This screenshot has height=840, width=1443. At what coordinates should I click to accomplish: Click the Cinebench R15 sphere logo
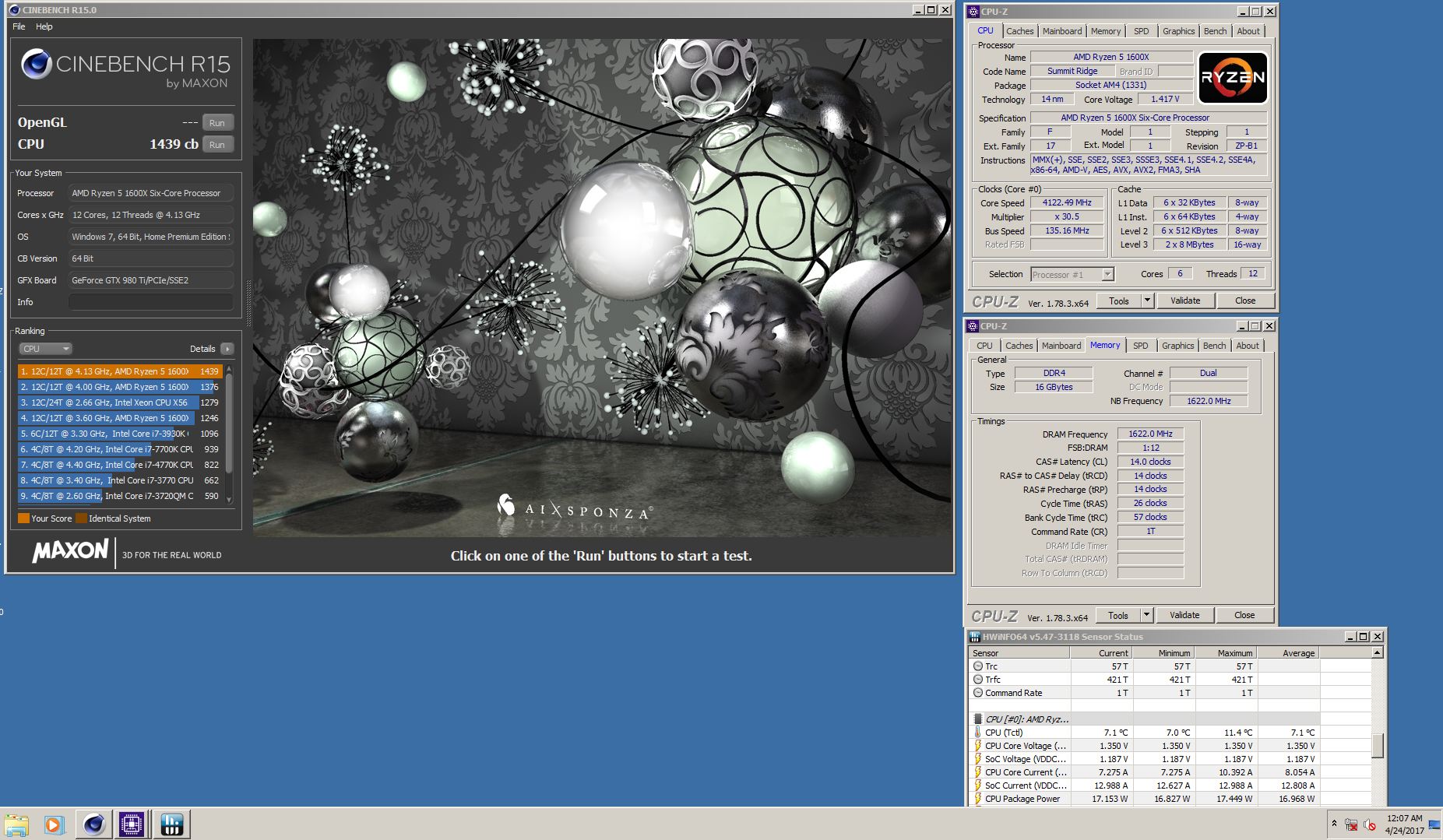(36, 64)
